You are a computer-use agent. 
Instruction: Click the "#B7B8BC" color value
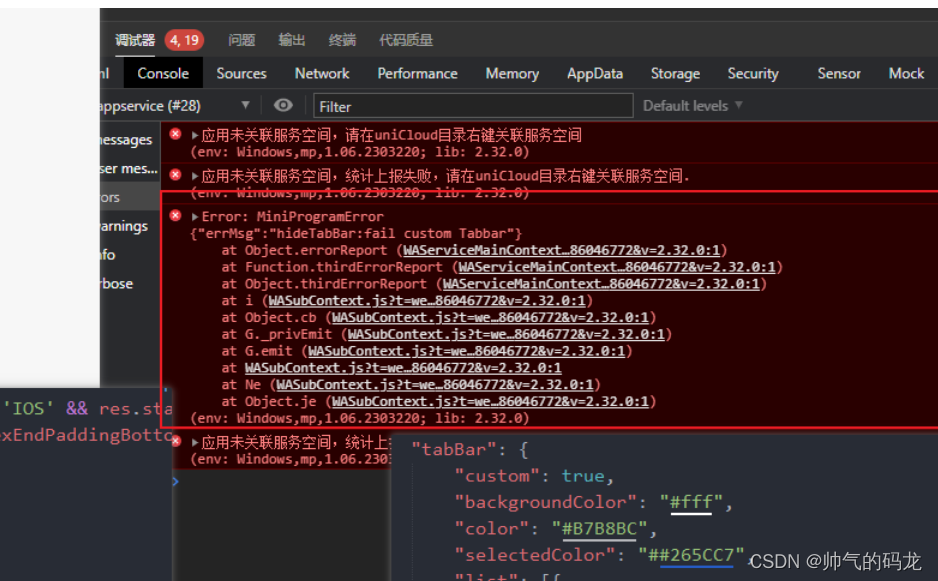pyautogui.click(x=599, y=528)
